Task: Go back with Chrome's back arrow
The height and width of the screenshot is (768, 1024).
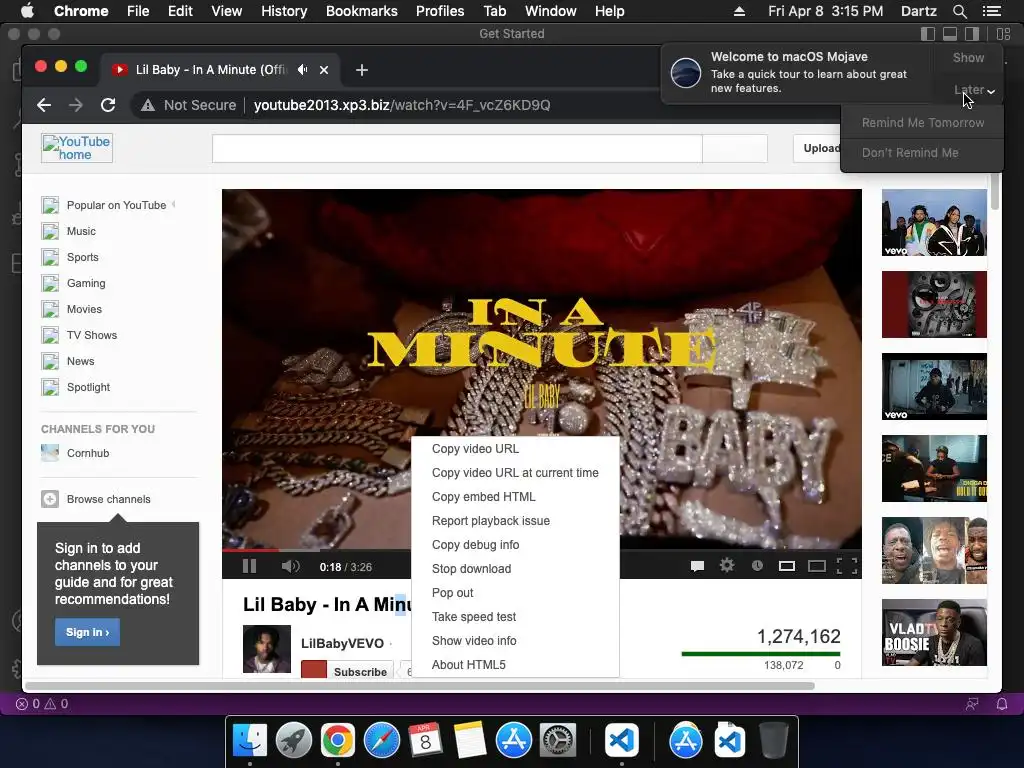Action: pyautogui.click(x=44, y=105)
